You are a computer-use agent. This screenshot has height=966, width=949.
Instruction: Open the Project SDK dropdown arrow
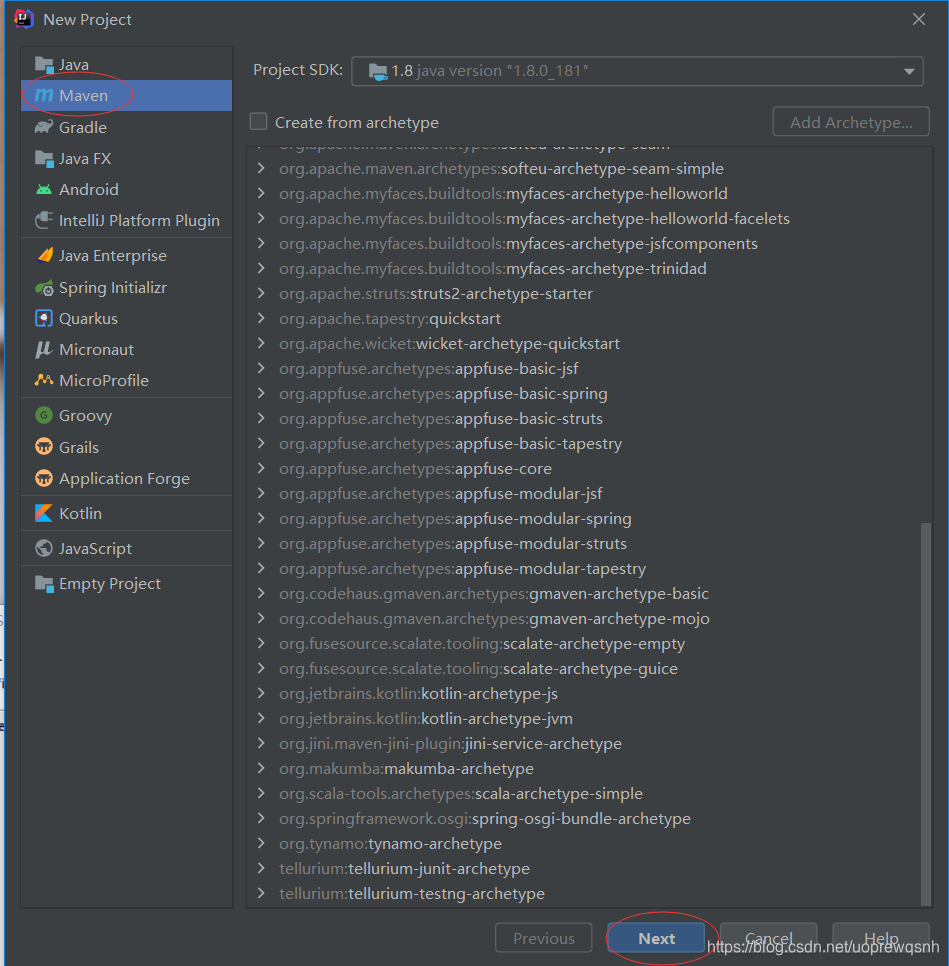[x=909, y=71]
